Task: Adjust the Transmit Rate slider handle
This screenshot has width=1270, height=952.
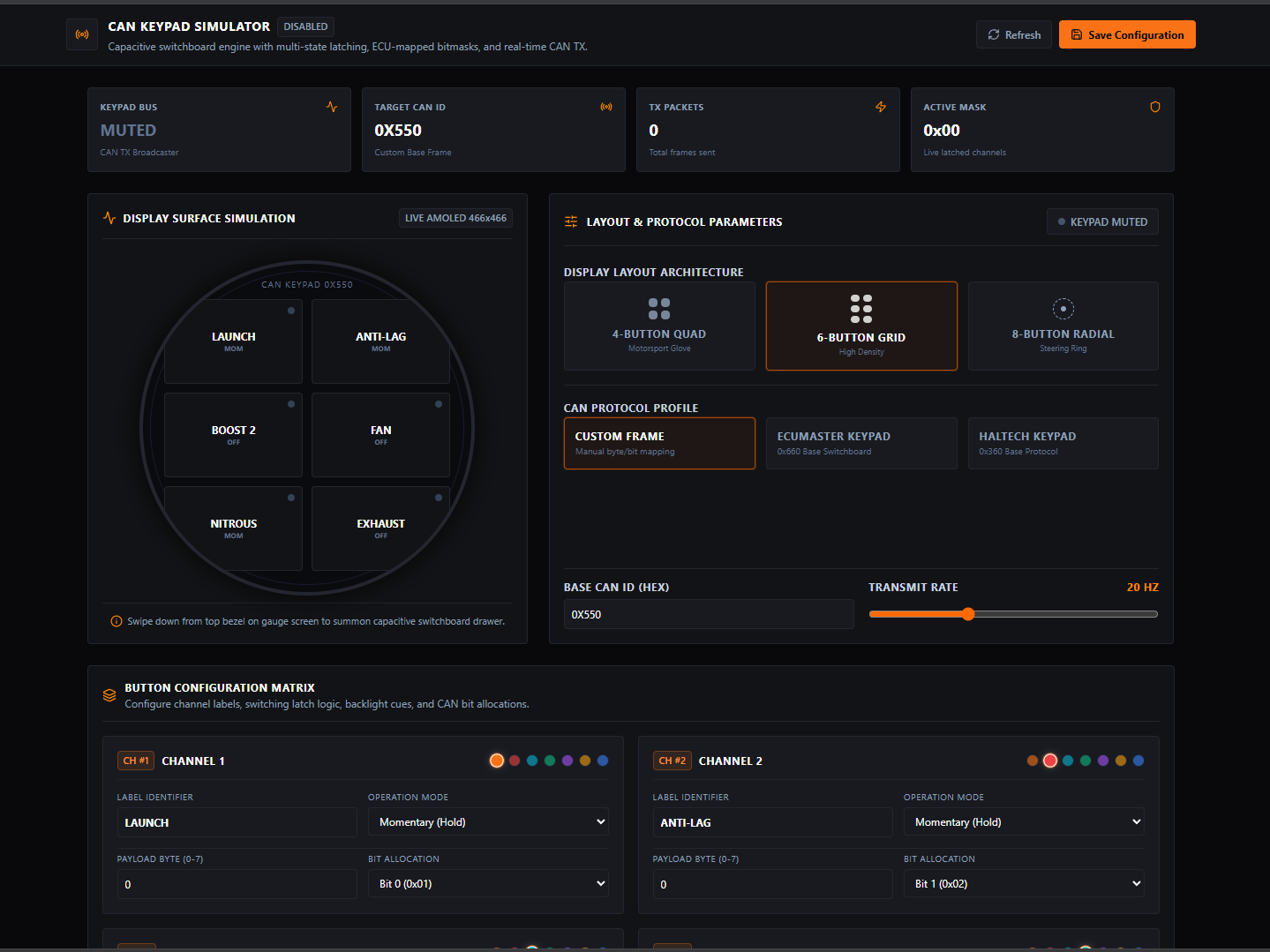Action: (968, 614)
